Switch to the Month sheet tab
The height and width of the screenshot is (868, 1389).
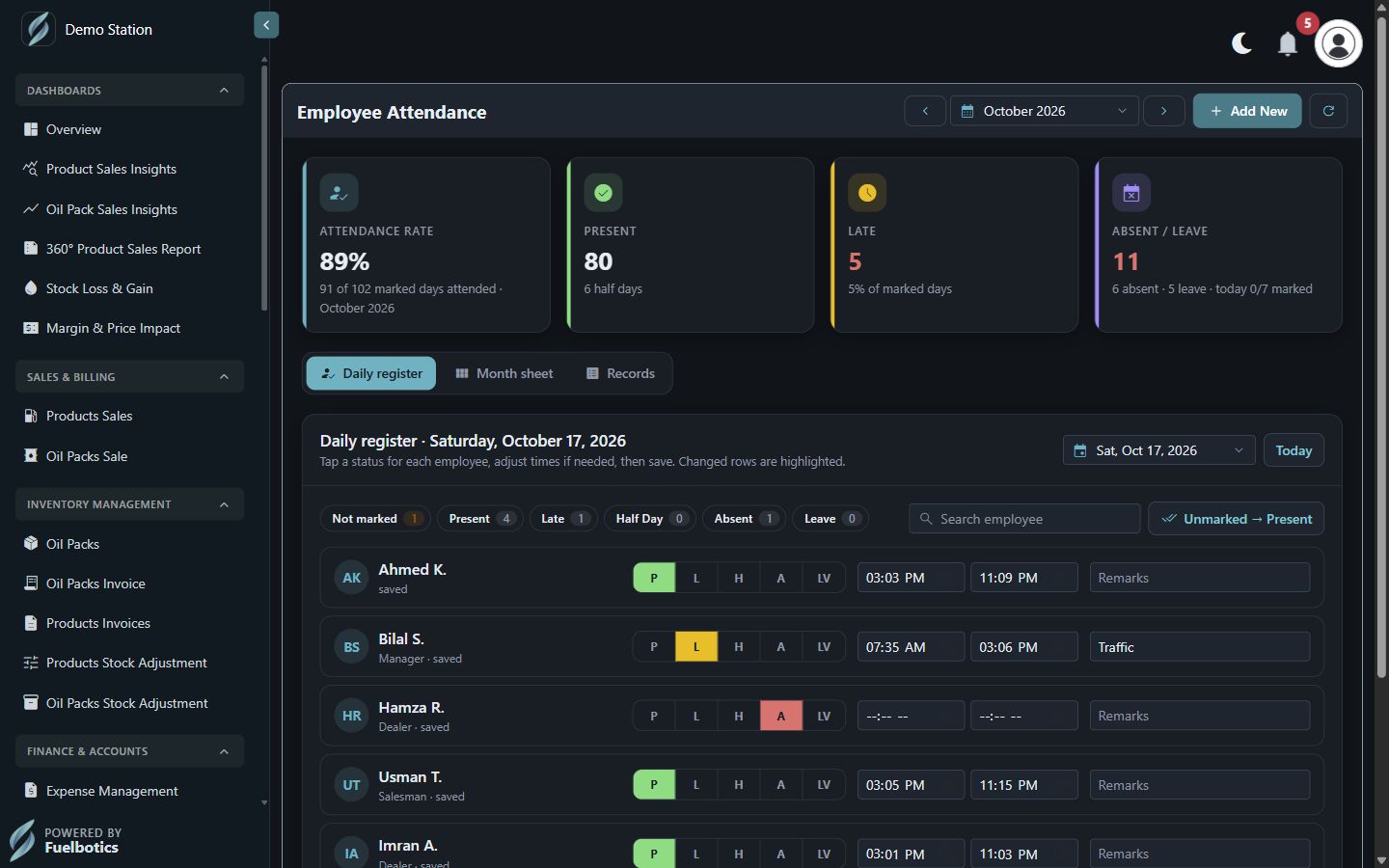point(504,373)
